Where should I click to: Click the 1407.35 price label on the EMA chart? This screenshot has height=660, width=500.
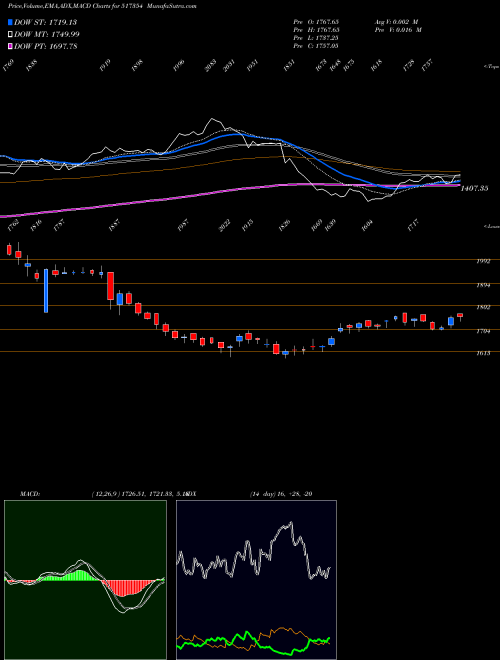click(x=474, y=189)
